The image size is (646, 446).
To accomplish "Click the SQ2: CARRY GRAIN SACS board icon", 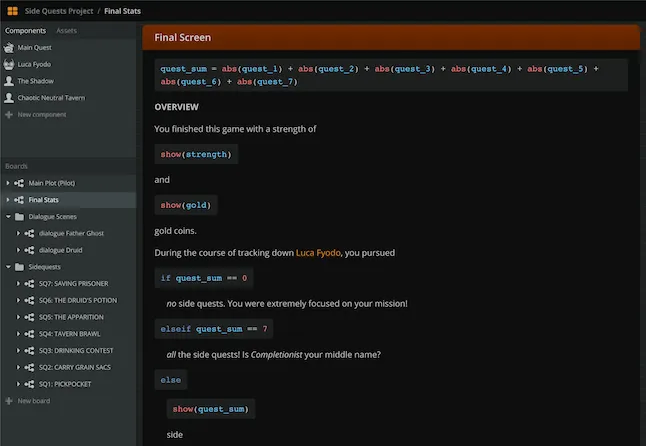I will click(x=29, y=368).
